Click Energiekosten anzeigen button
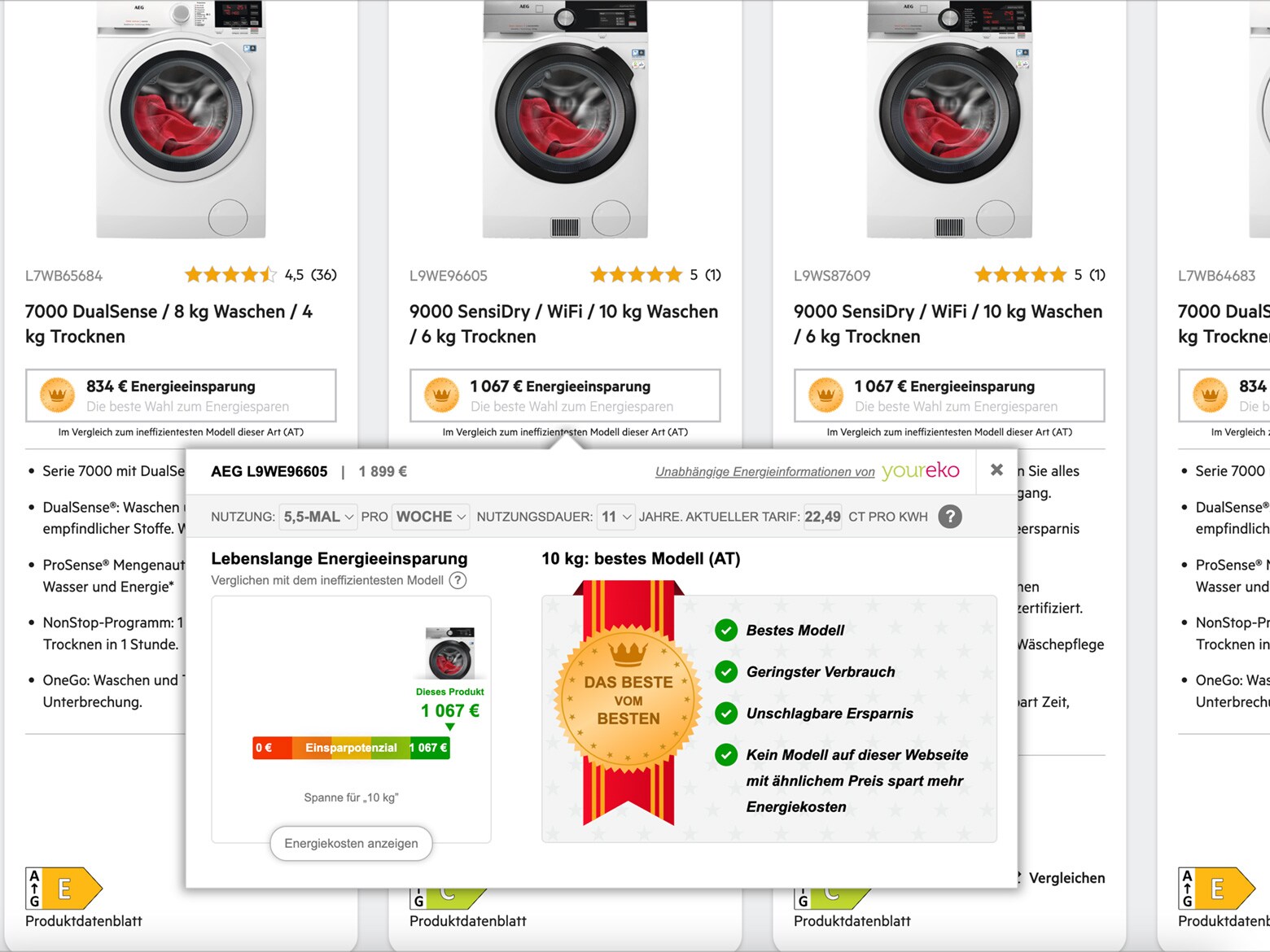This screenshot has width=1270, height=952. tap(351, 844)
